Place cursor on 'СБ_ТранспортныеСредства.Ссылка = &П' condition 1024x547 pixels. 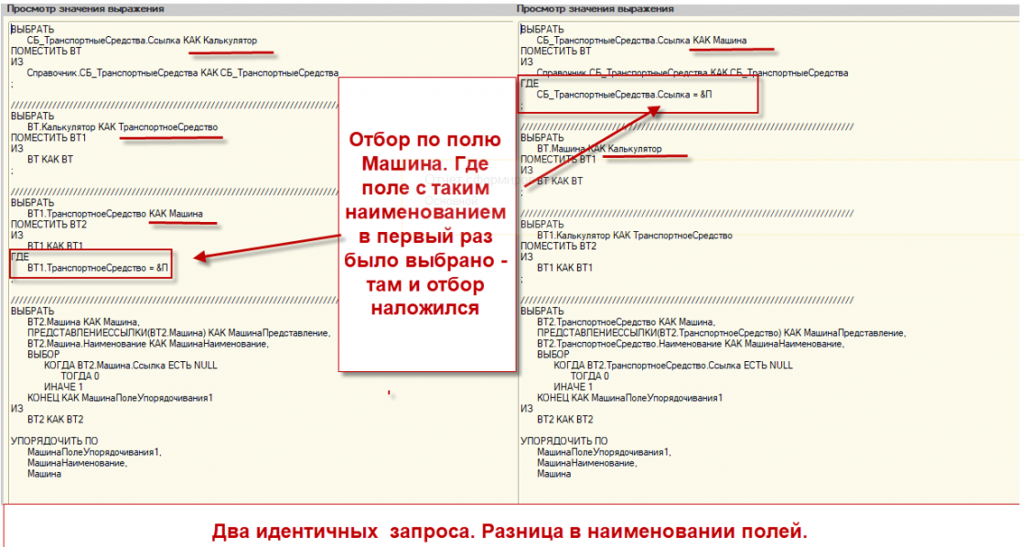coord(624,95)
